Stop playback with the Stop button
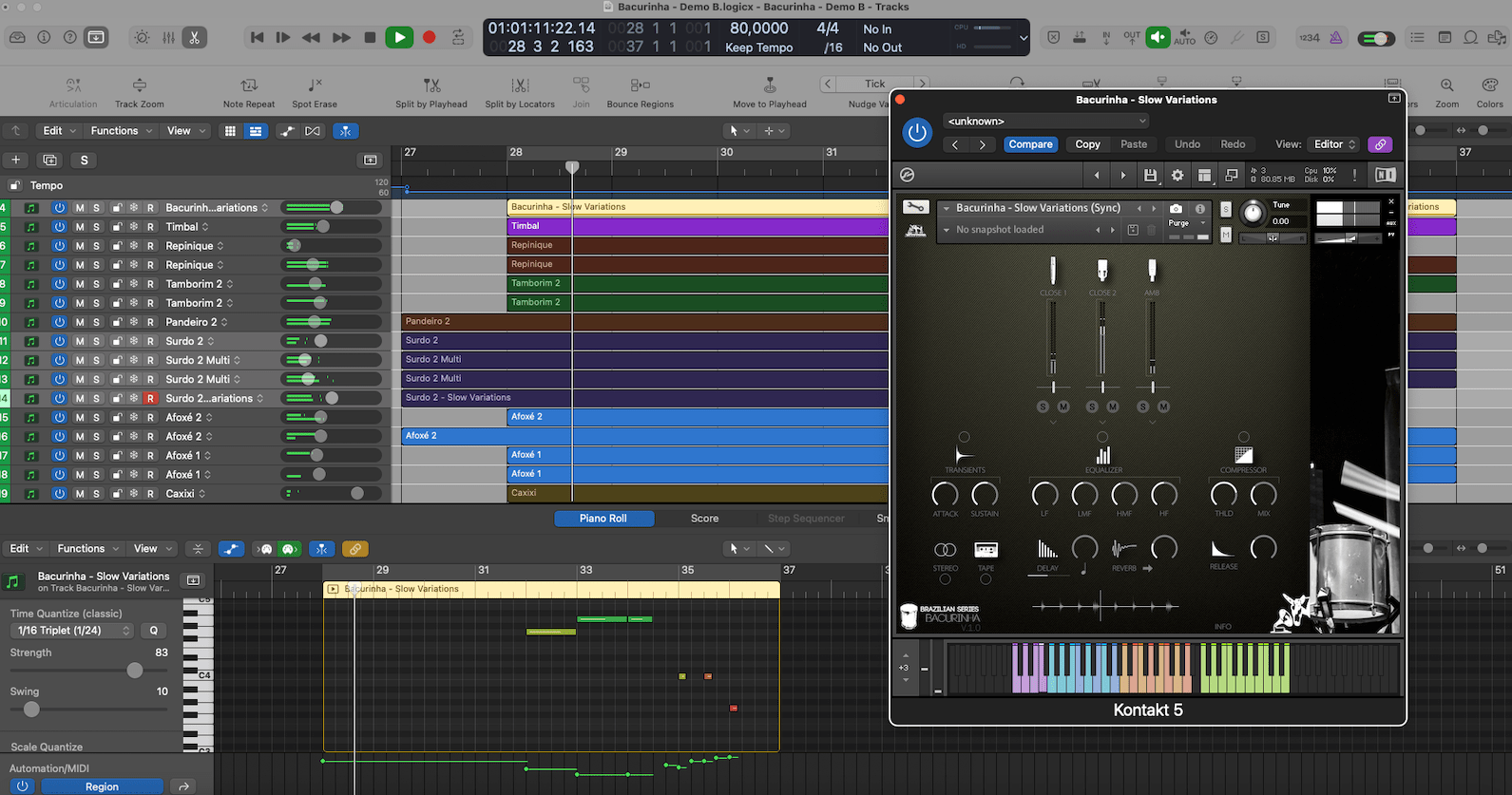1512x795 pixels. 370,37
